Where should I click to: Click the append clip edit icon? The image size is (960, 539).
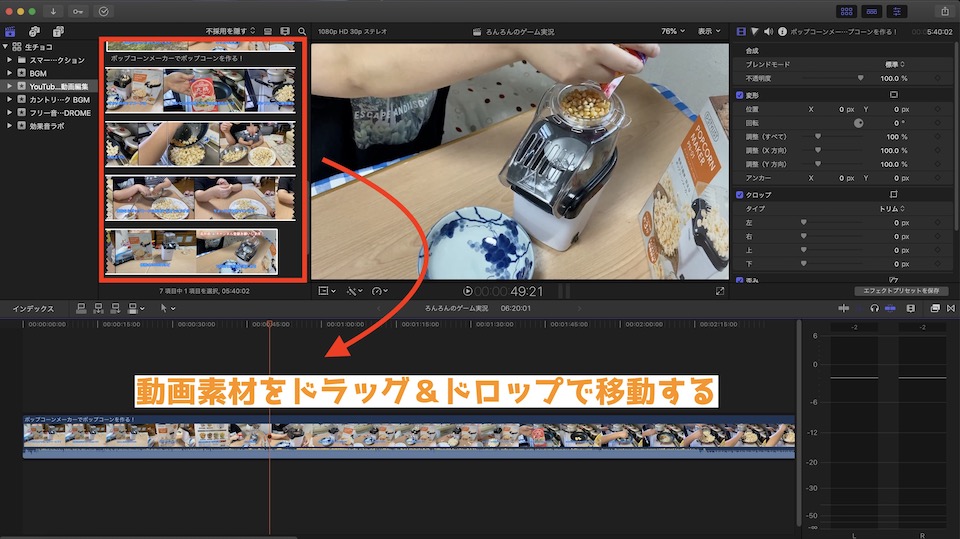coord(115,308)
